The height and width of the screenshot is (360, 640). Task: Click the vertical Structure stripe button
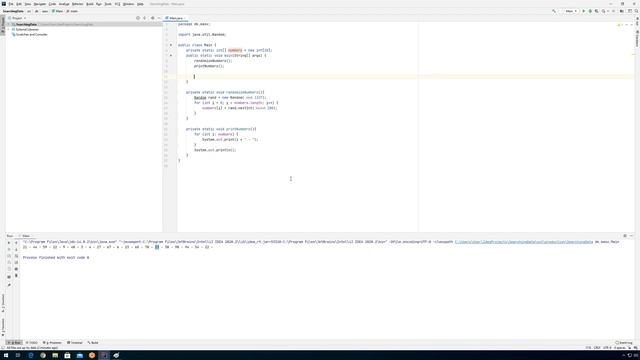[x=2, y=302]
